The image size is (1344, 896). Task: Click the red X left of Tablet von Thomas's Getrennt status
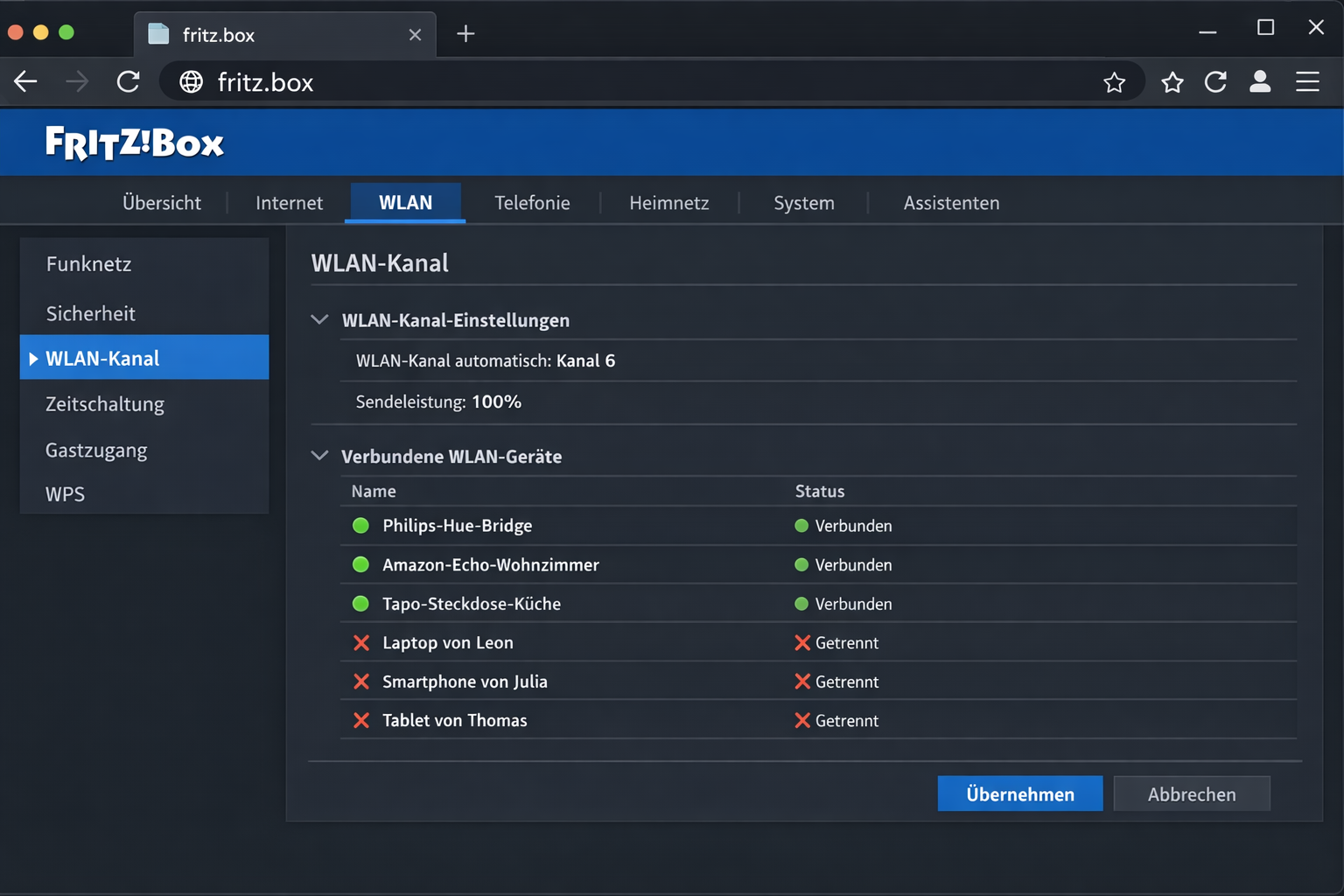point(801,721)
